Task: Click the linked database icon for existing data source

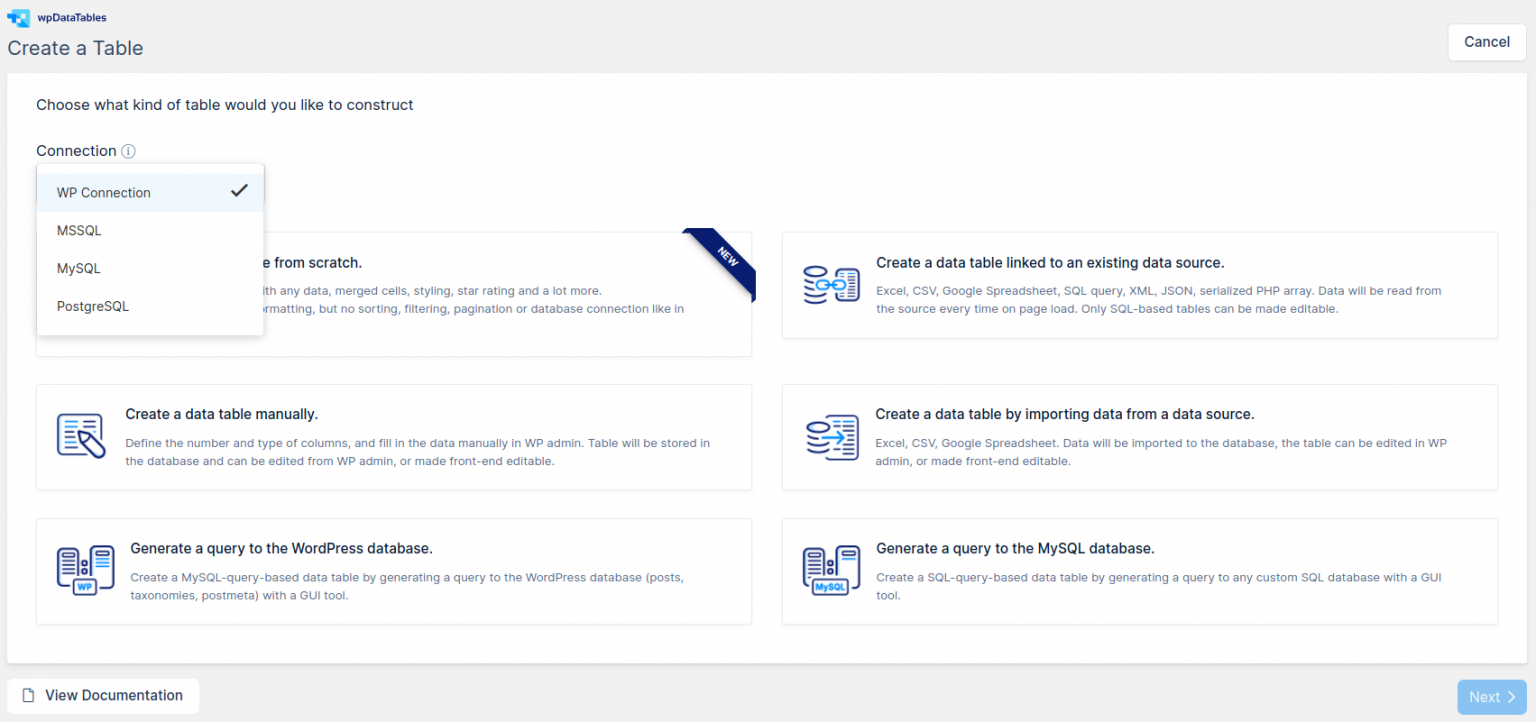Action: pos(831,285)
